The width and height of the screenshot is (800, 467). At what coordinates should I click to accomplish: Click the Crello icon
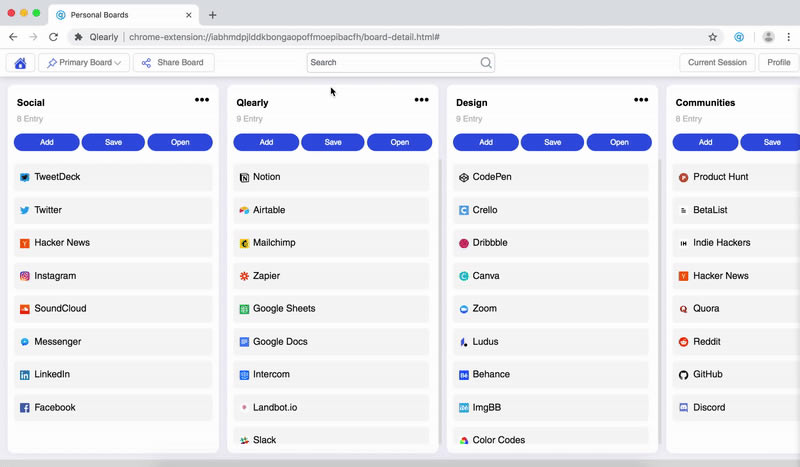click(x=464, y=210)
